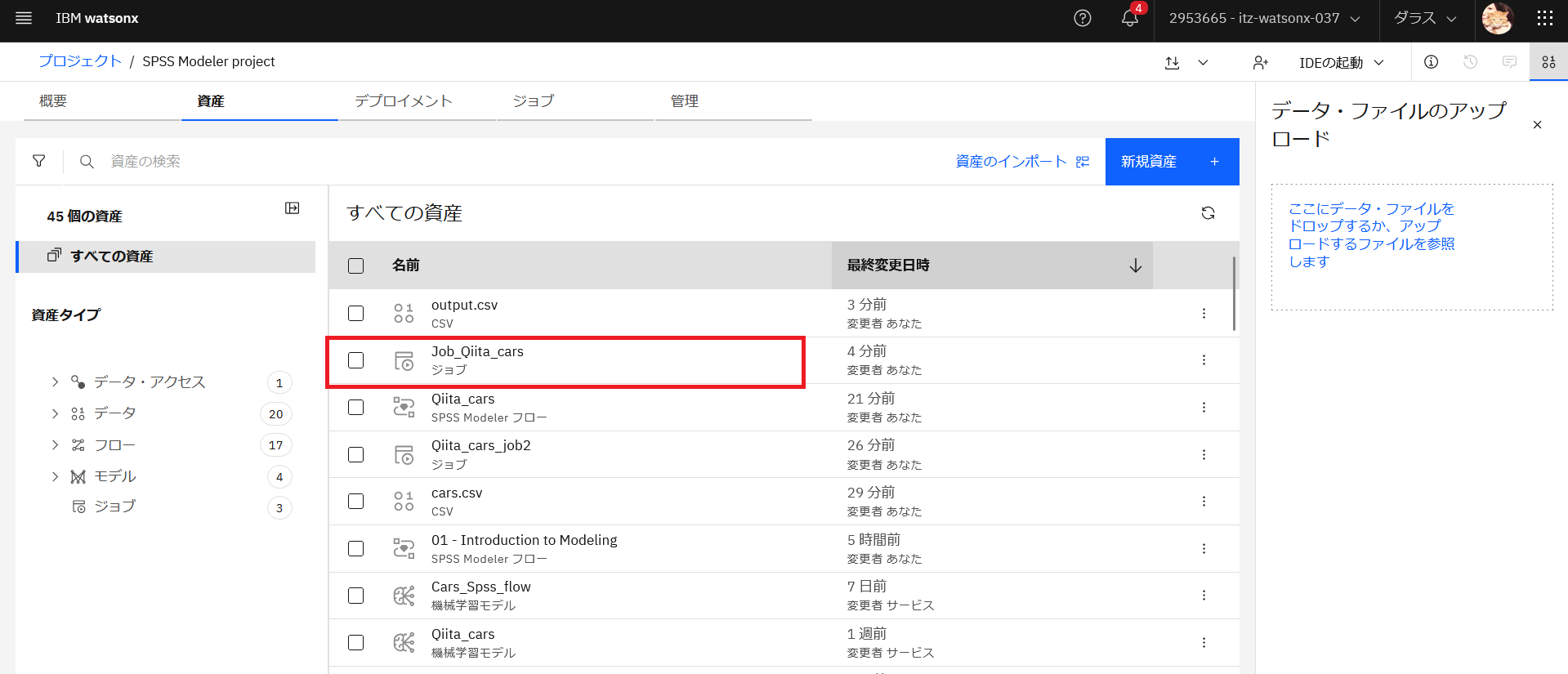
Task: Click the Job_Qiita_cars job type icon
Action: click(404, 360)
